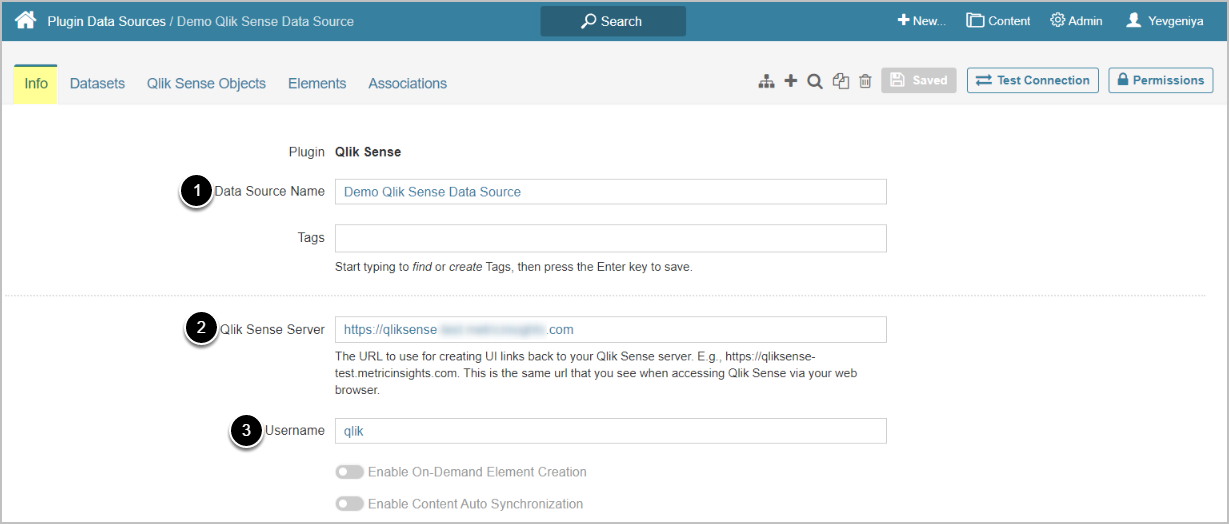Viewport: 1229px width, 524px height.
Task: Open the Permissions button
Action: 1160,81
